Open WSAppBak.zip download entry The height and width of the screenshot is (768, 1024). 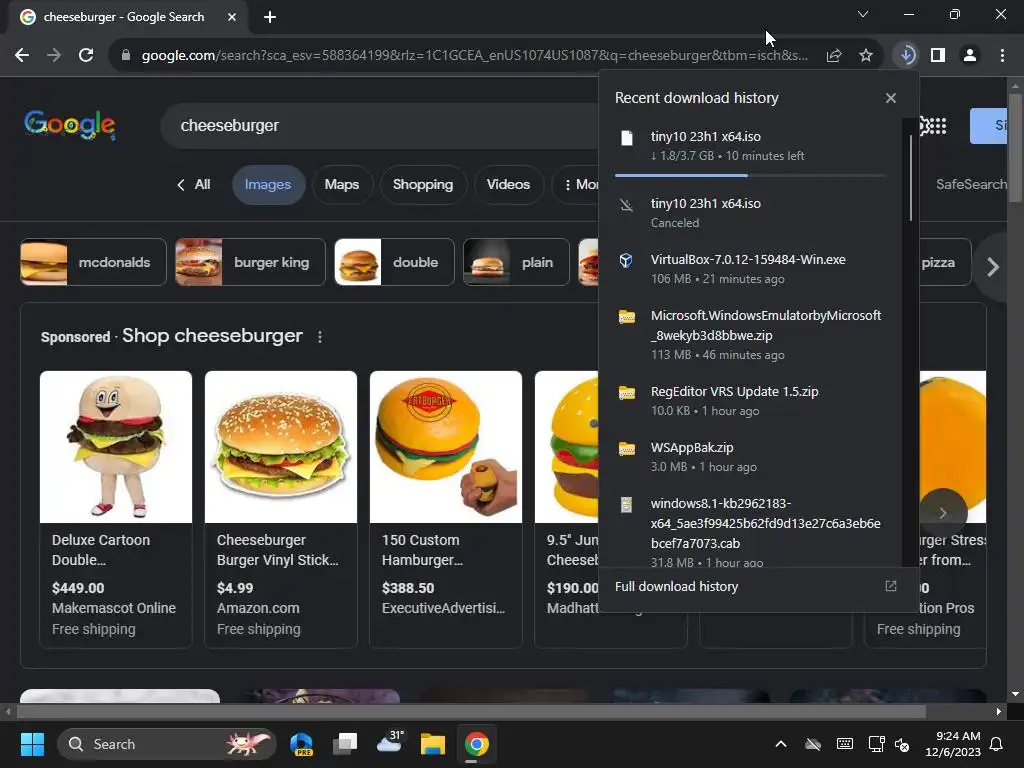pos(750,456)
